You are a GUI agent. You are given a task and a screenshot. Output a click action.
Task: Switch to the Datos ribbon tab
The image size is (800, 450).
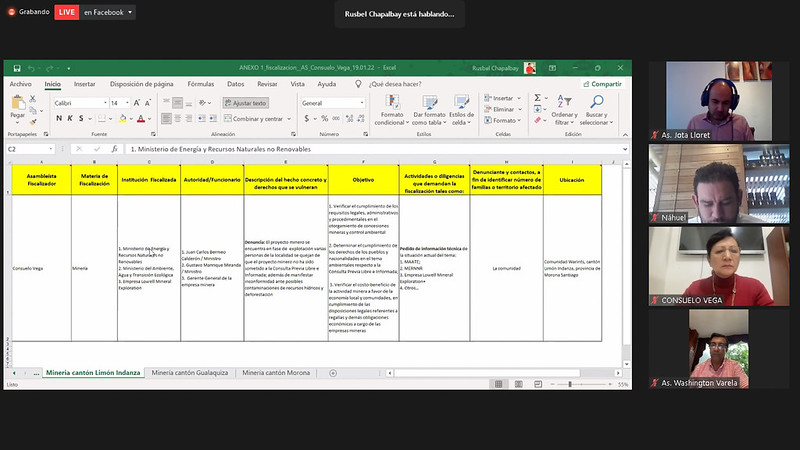coord(235,84)
